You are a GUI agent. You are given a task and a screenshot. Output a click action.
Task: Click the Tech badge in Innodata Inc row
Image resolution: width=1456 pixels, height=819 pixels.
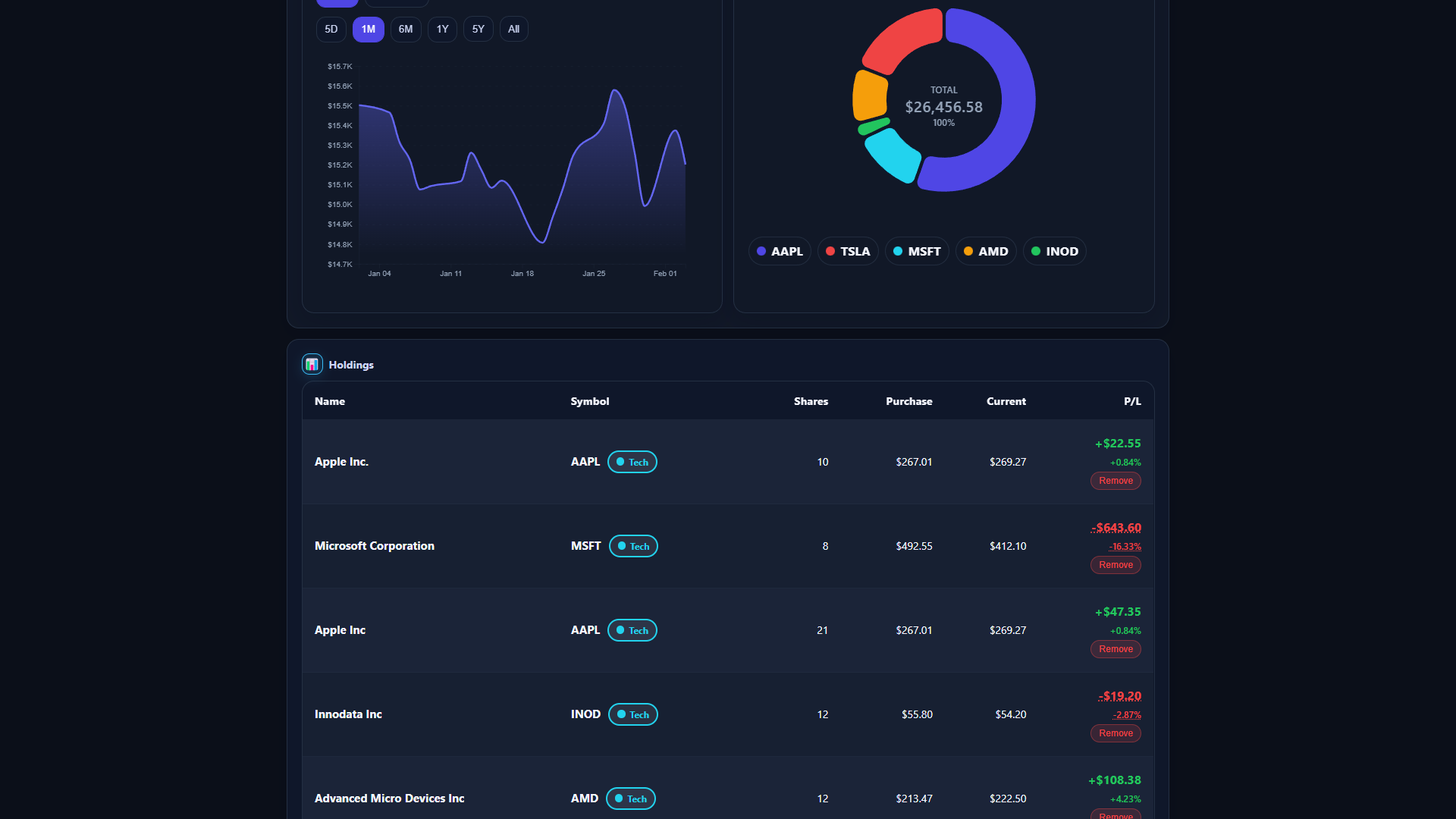[x=632, y=714]
